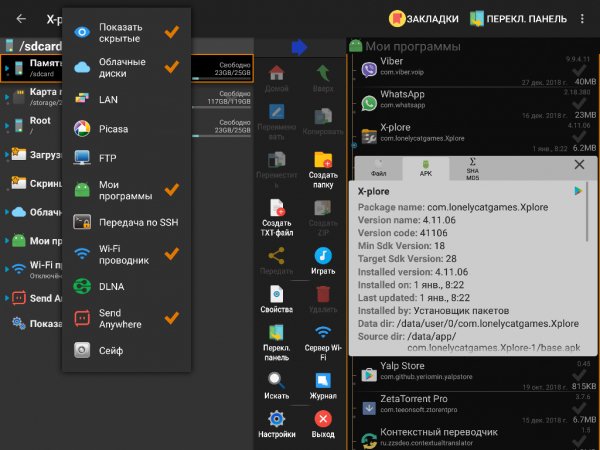
Task: Select the ZetaTorrent Pro app checkmark
Action: click(579, 408)
